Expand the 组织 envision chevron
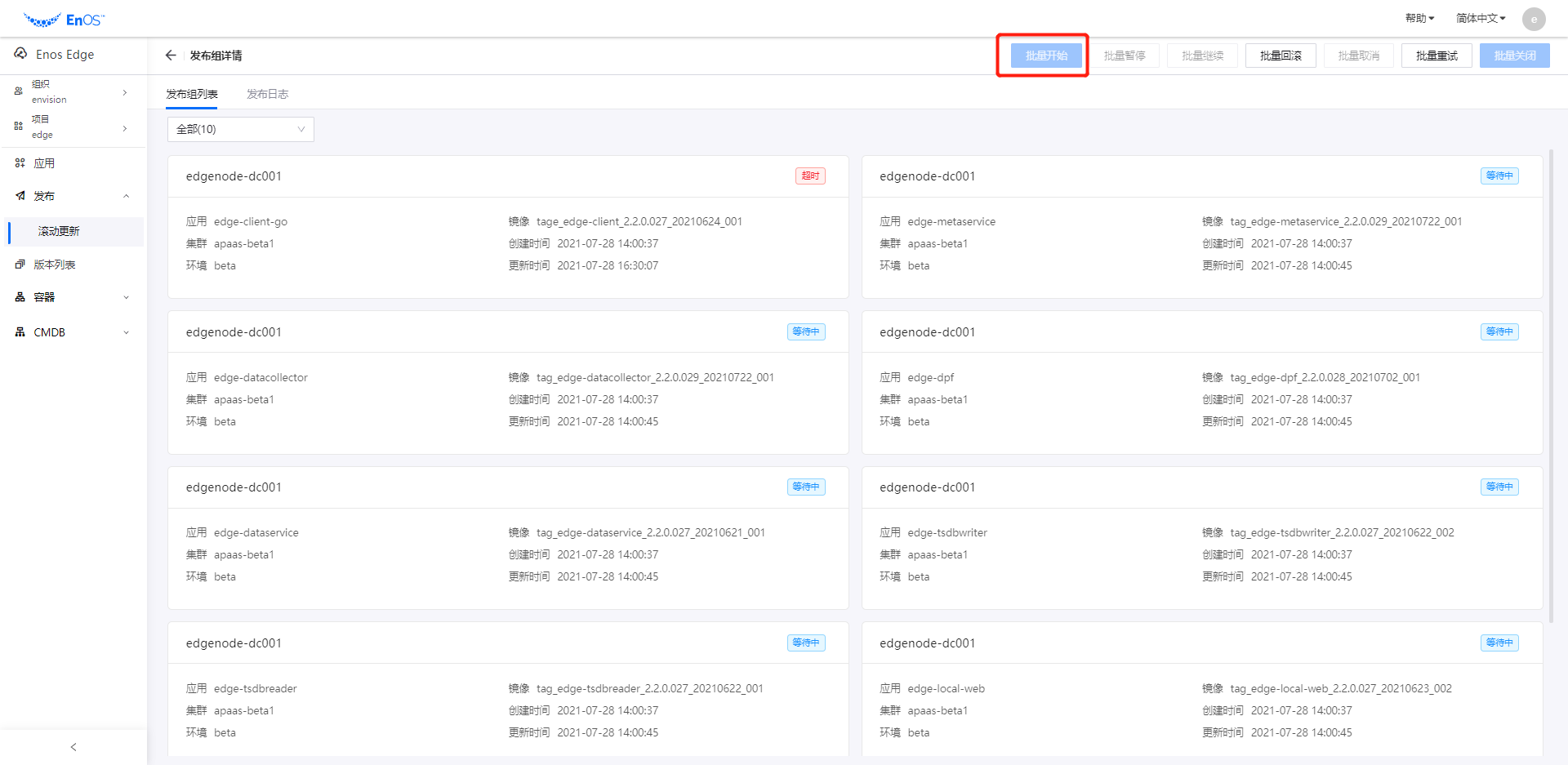This screenshot has height=765, width=1568. click(125, 92)
